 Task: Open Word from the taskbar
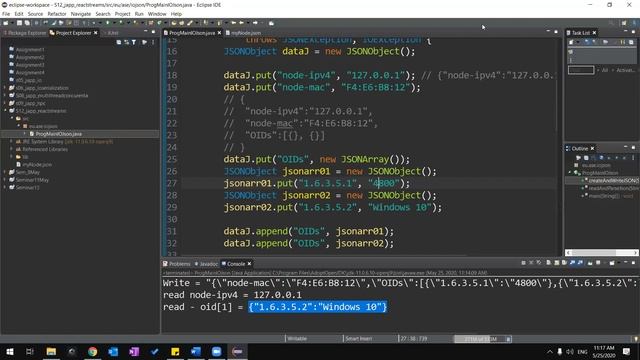[196, 351]
